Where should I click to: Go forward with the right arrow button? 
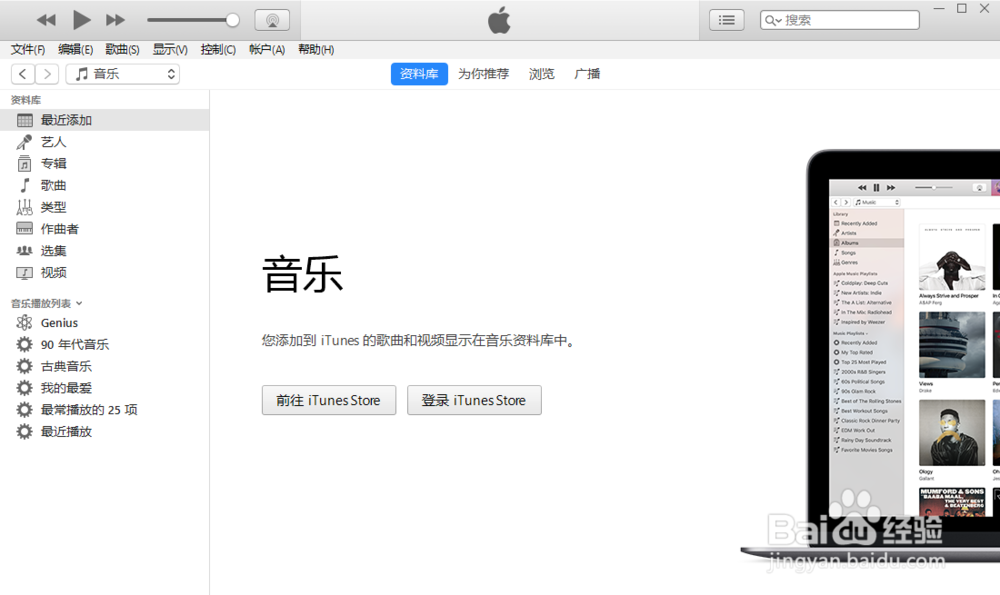47,74
